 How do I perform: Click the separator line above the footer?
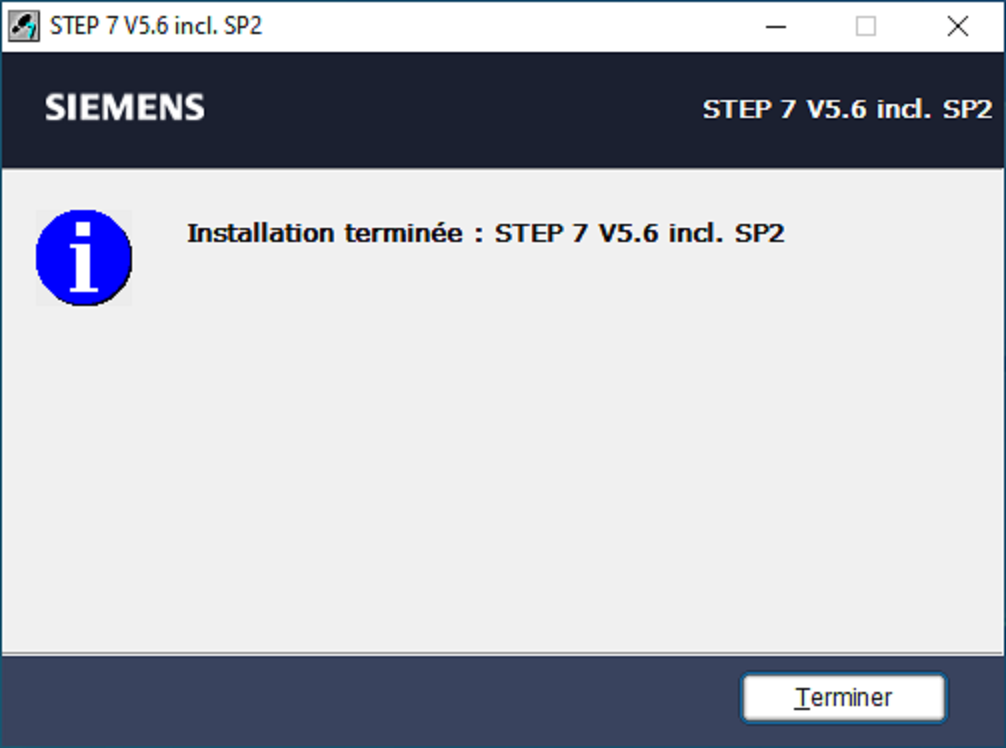(x=502, y=654)
